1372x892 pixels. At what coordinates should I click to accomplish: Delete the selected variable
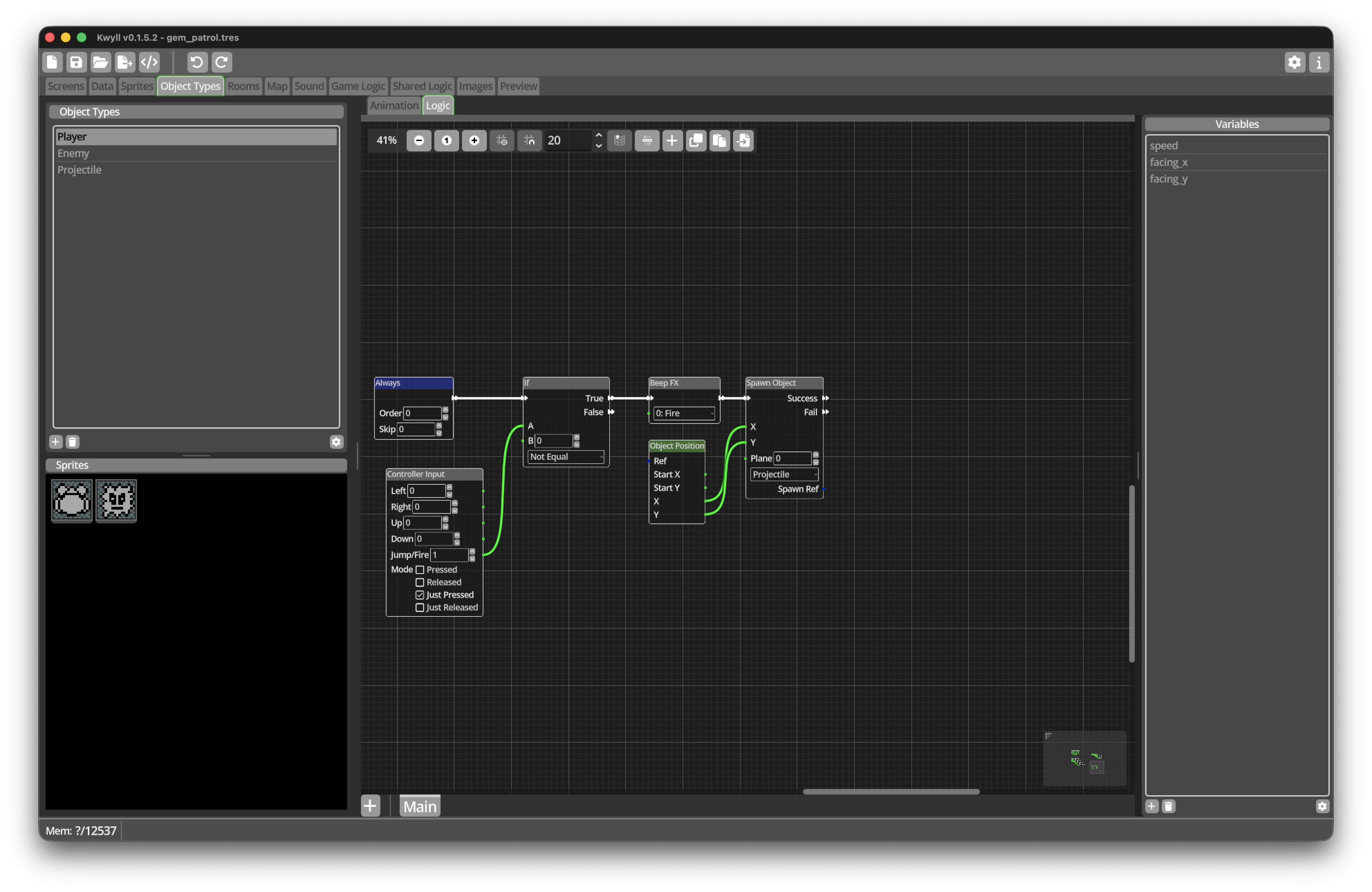1169,807
